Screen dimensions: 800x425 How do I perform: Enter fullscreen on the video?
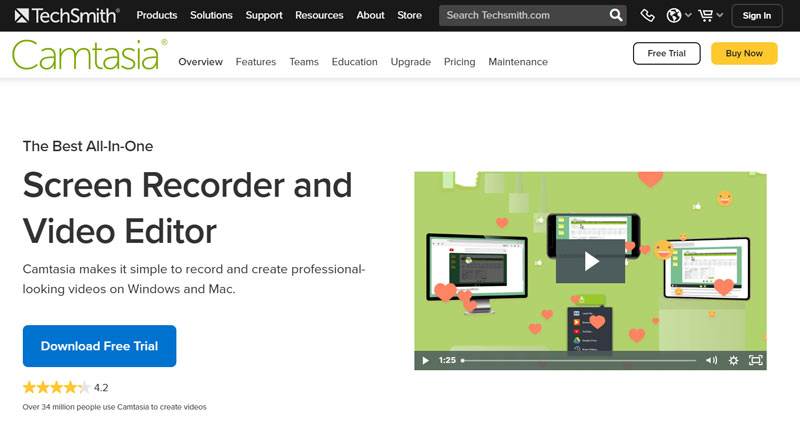click(756, 361)
